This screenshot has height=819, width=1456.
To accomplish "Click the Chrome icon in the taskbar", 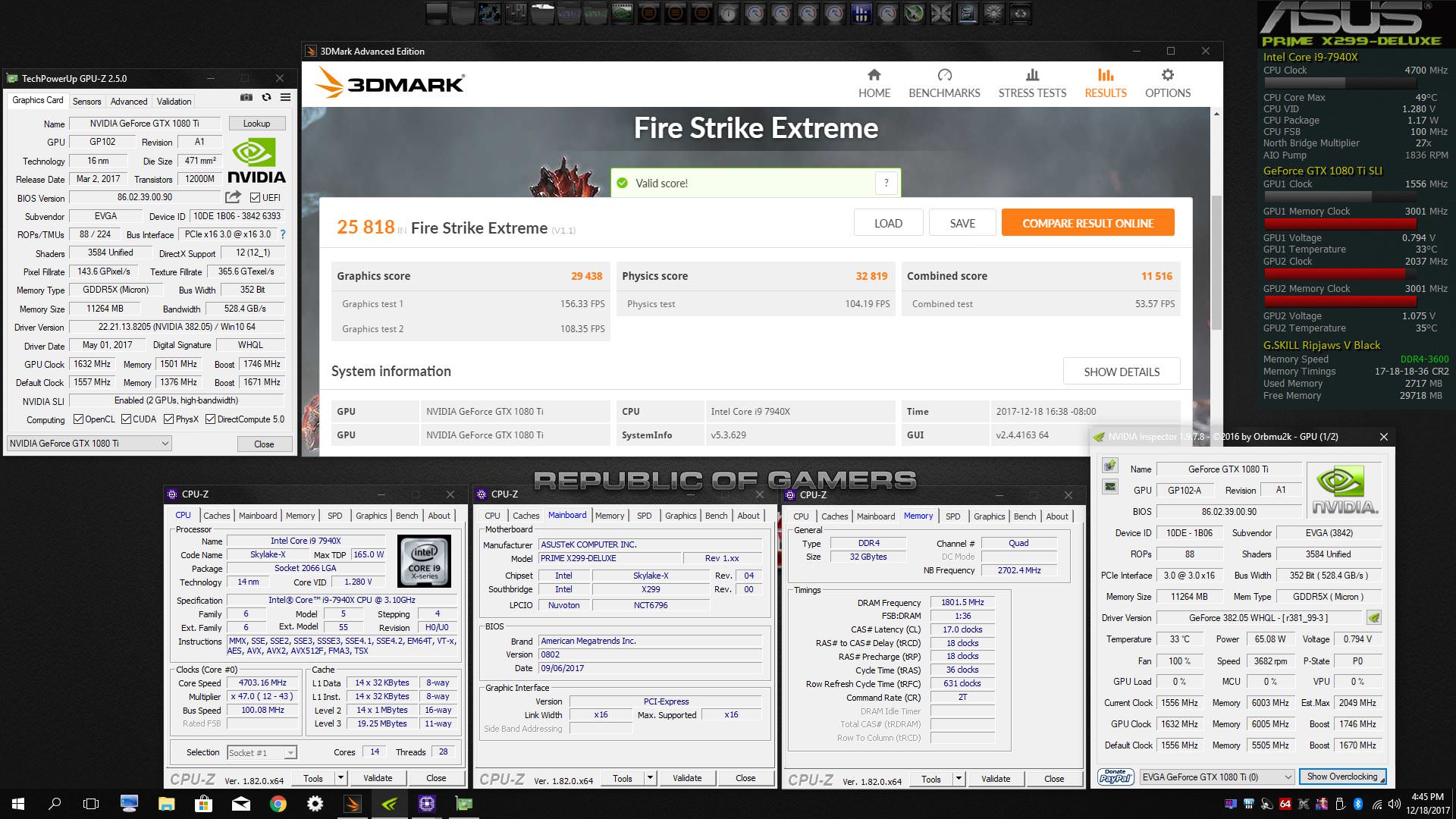I will click(278, 803).
